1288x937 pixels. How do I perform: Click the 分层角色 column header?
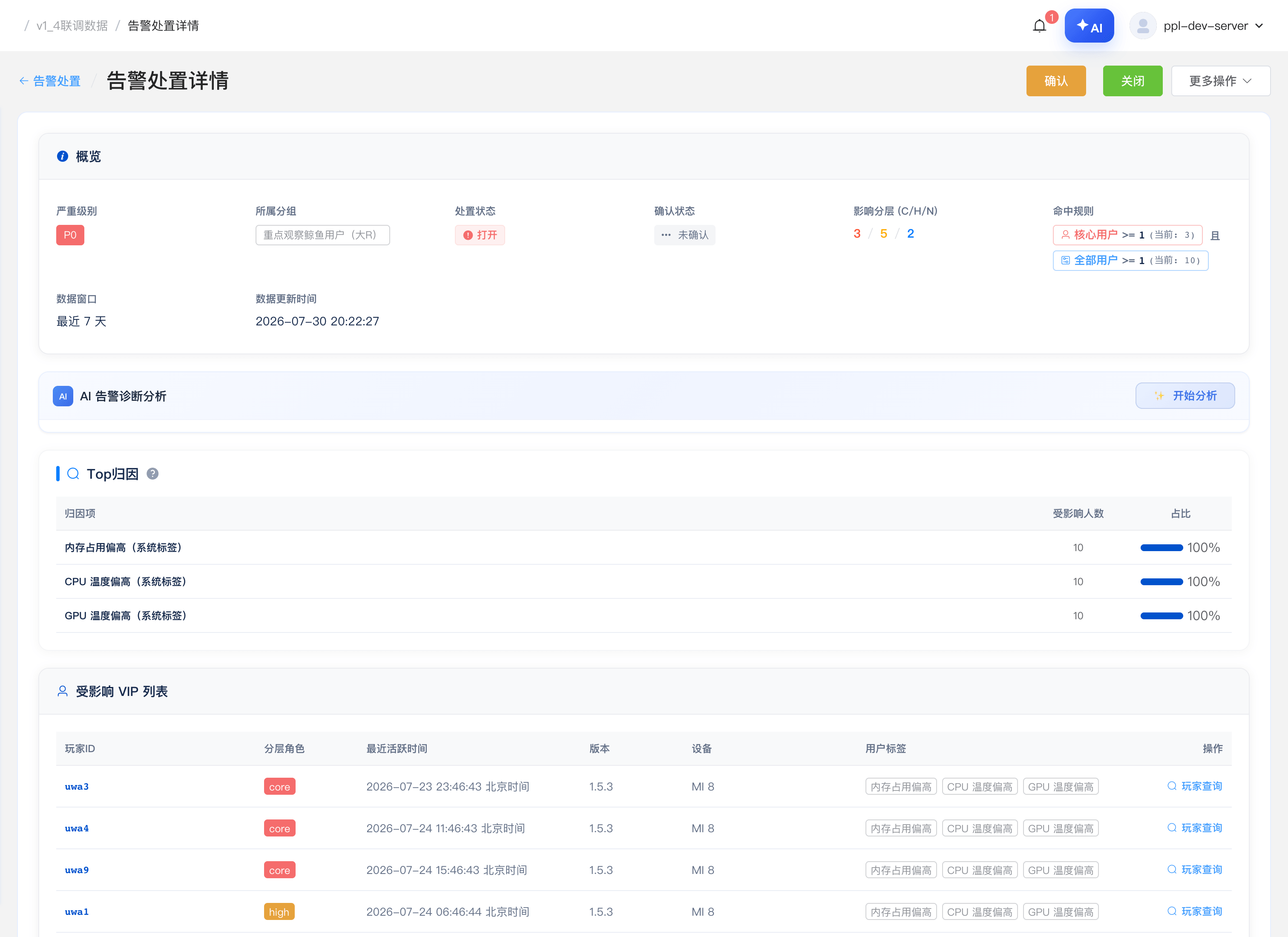tap(285, 748)
